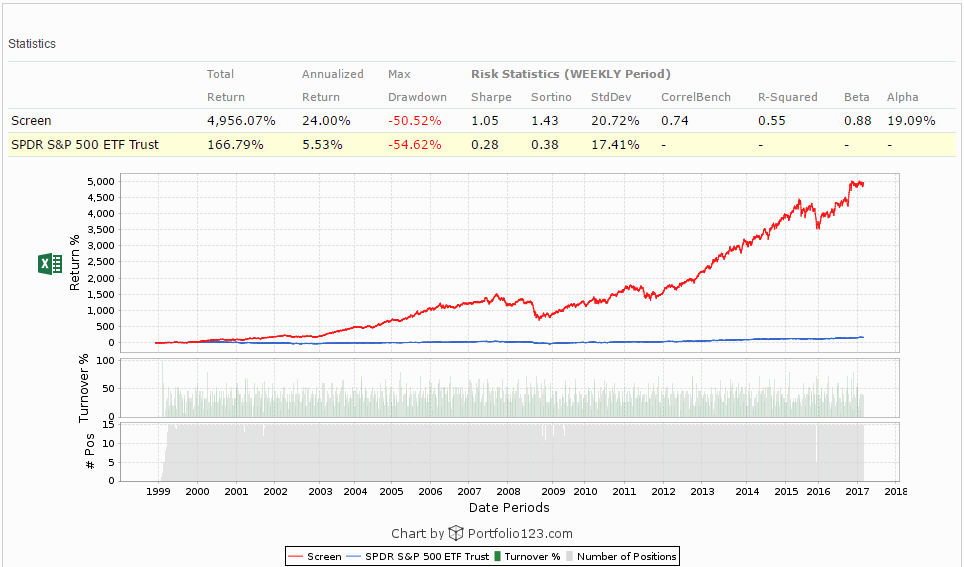Click the Screen StdDev value 20.72%
964x567 pixels.
(615, 121)
